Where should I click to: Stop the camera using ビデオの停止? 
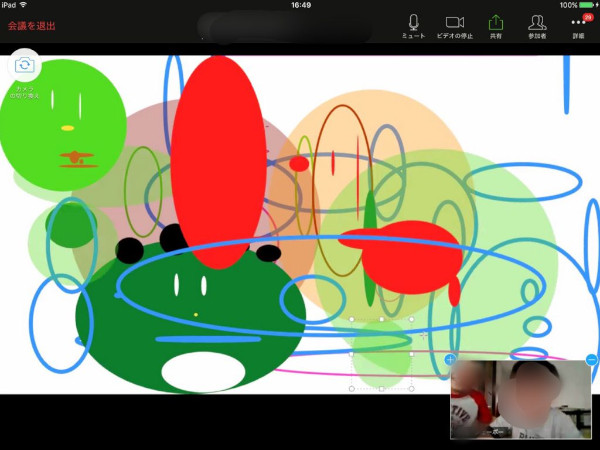[x=455, y=26]
